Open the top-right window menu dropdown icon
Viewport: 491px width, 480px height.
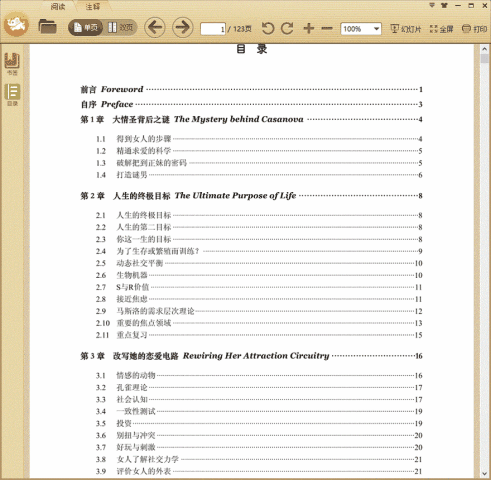(x=432, y=5)
